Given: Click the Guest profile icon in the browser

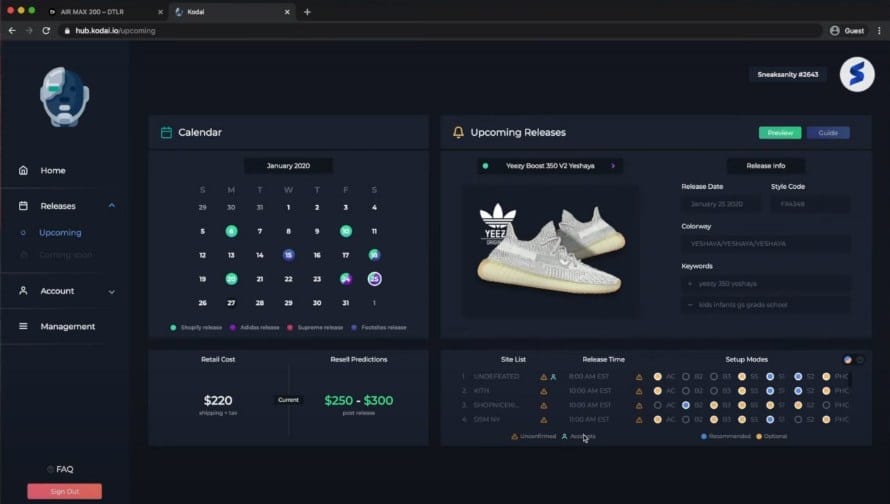Looking at the screenshot, I should [834, 31].
